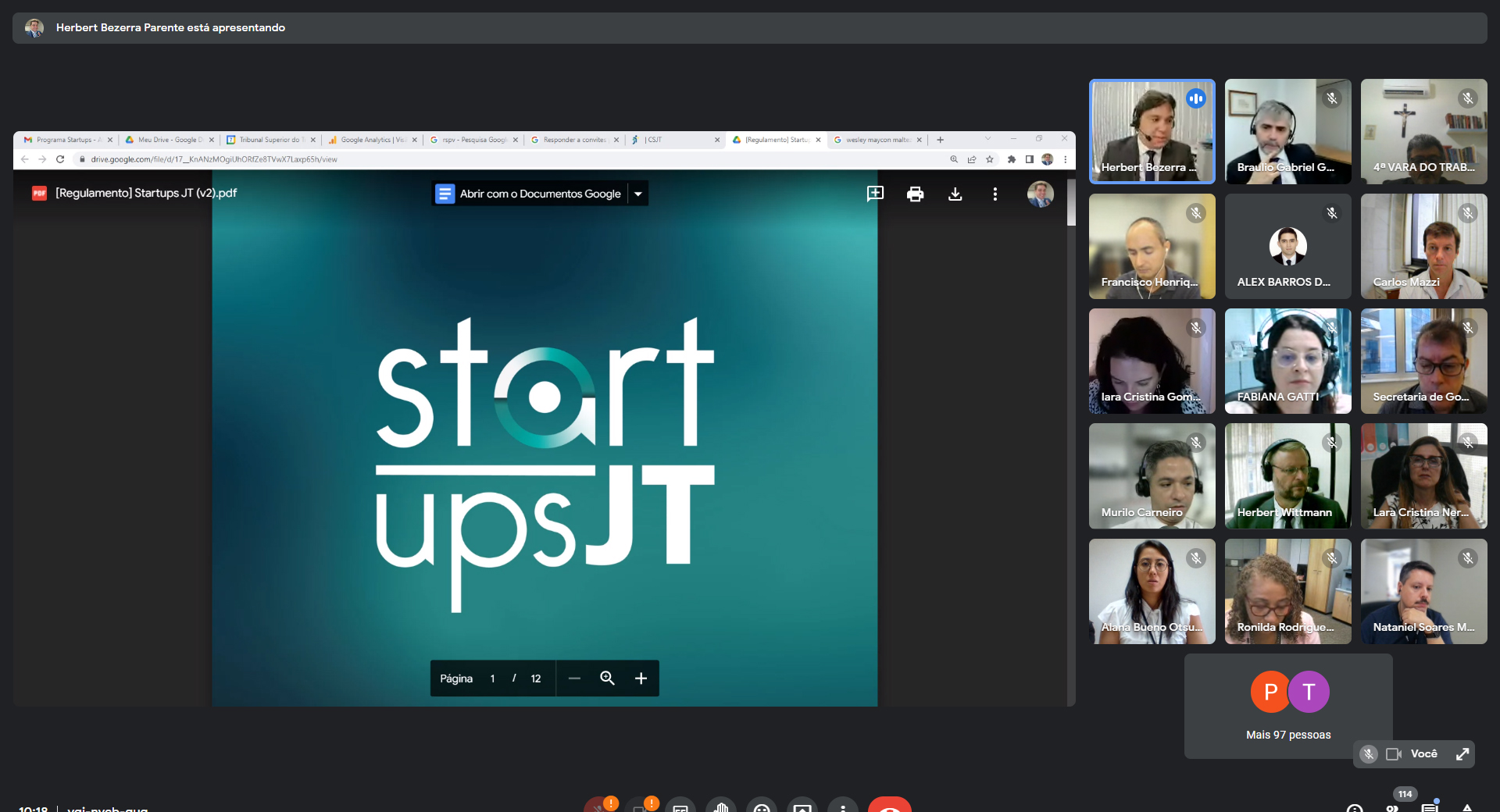Expand your self-view tile
This screenshot has height=812, width=1500.
tap(1462, 754)
